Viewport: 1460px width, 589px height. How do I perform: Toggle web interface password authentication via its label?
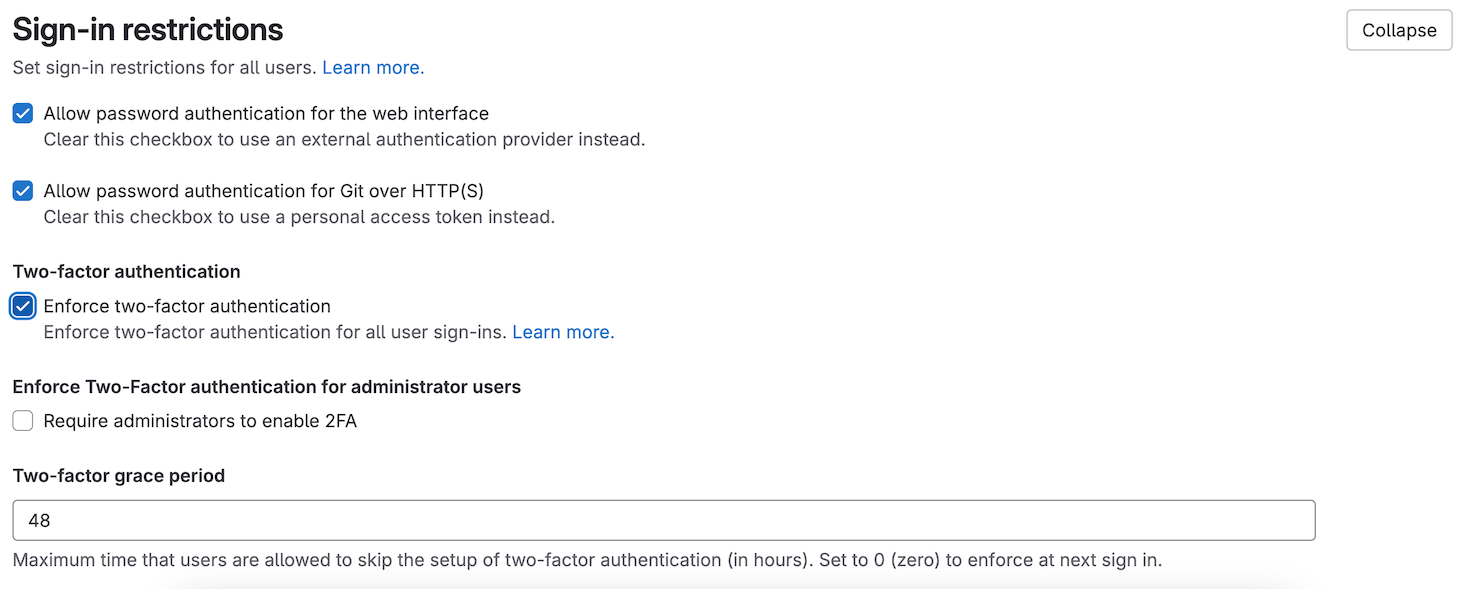(x=265, y=113)
